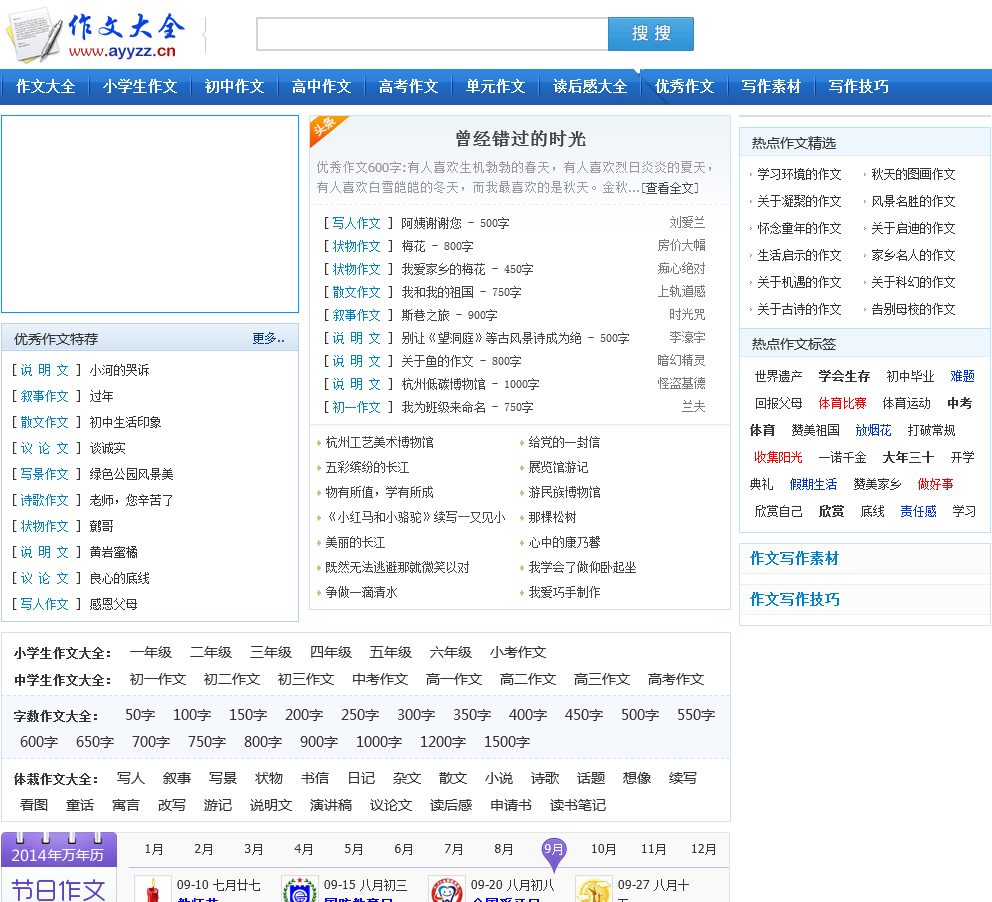This screenshot has height=902, width=992.
Task: Select 3月 in the month timeline
Action: 254,849
